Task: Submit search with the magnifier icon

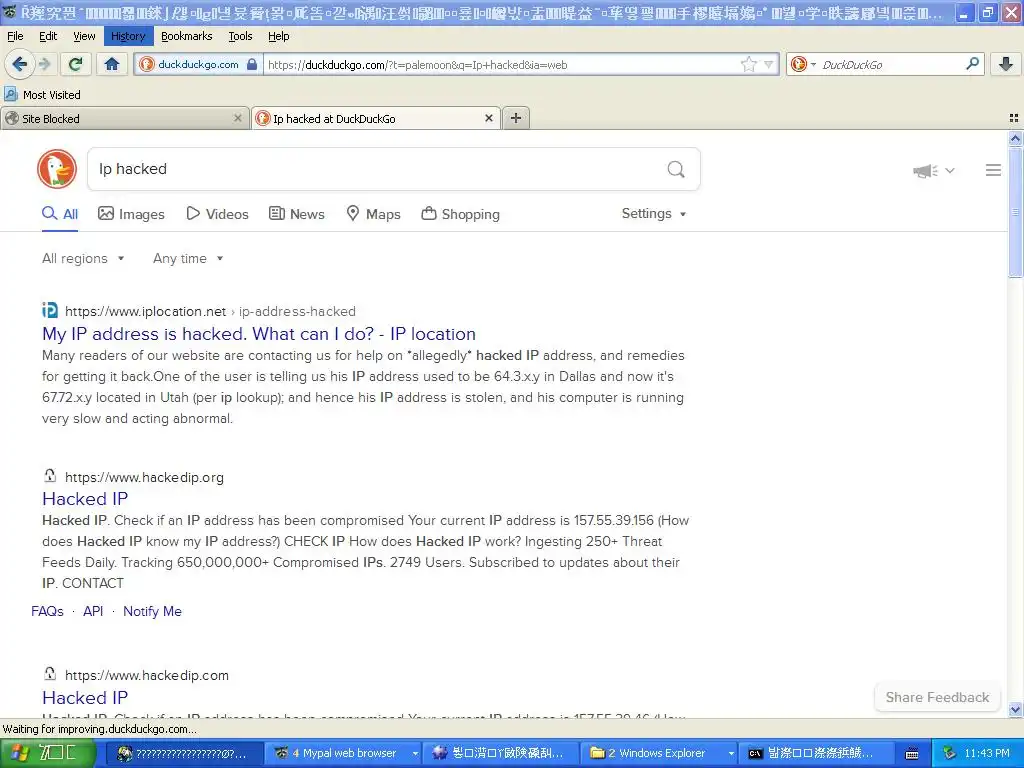Action: (x=676, y=169)
